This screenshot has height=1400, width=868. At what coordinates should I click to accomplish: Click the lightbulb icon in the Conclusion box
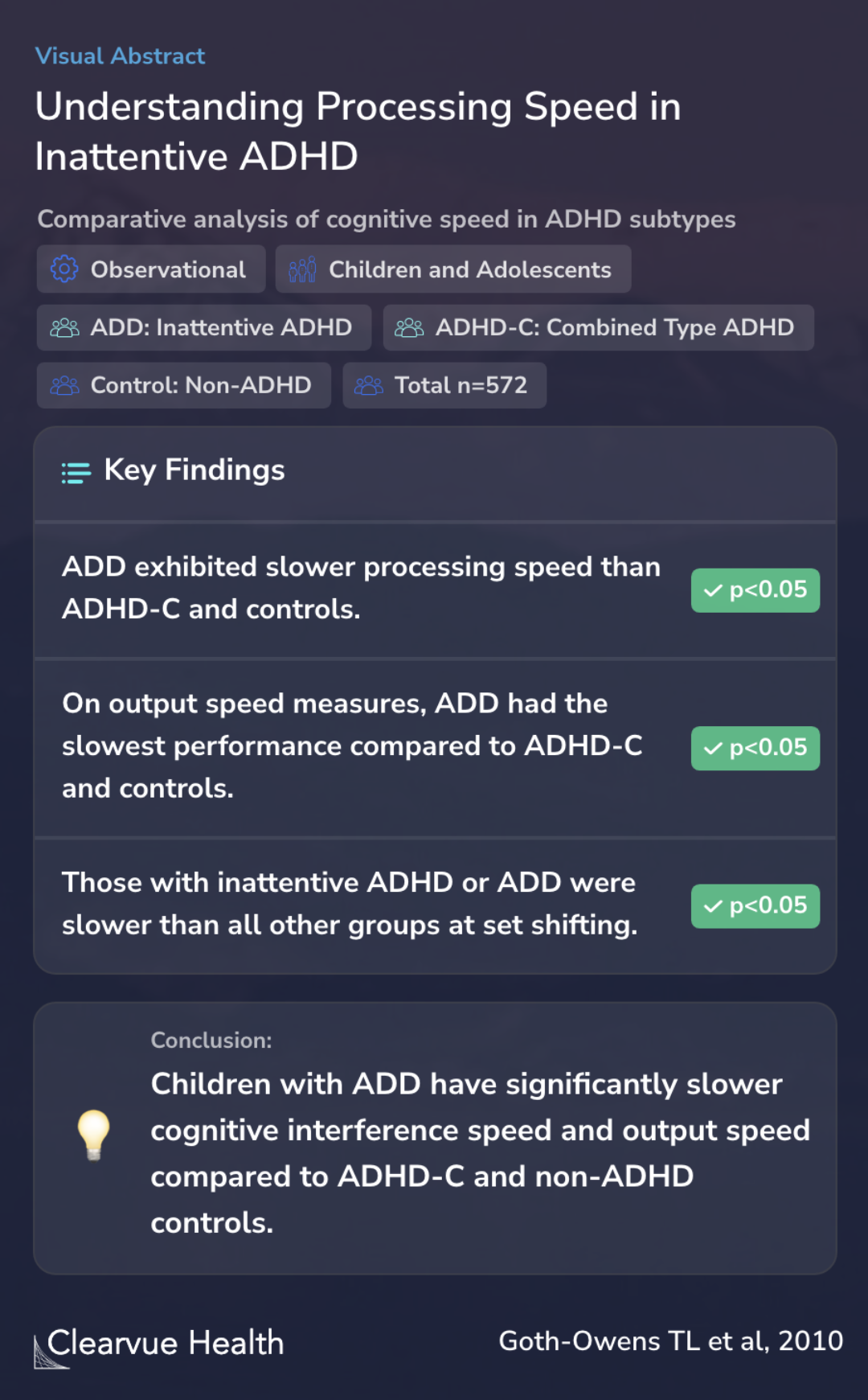pos(93,1135)
